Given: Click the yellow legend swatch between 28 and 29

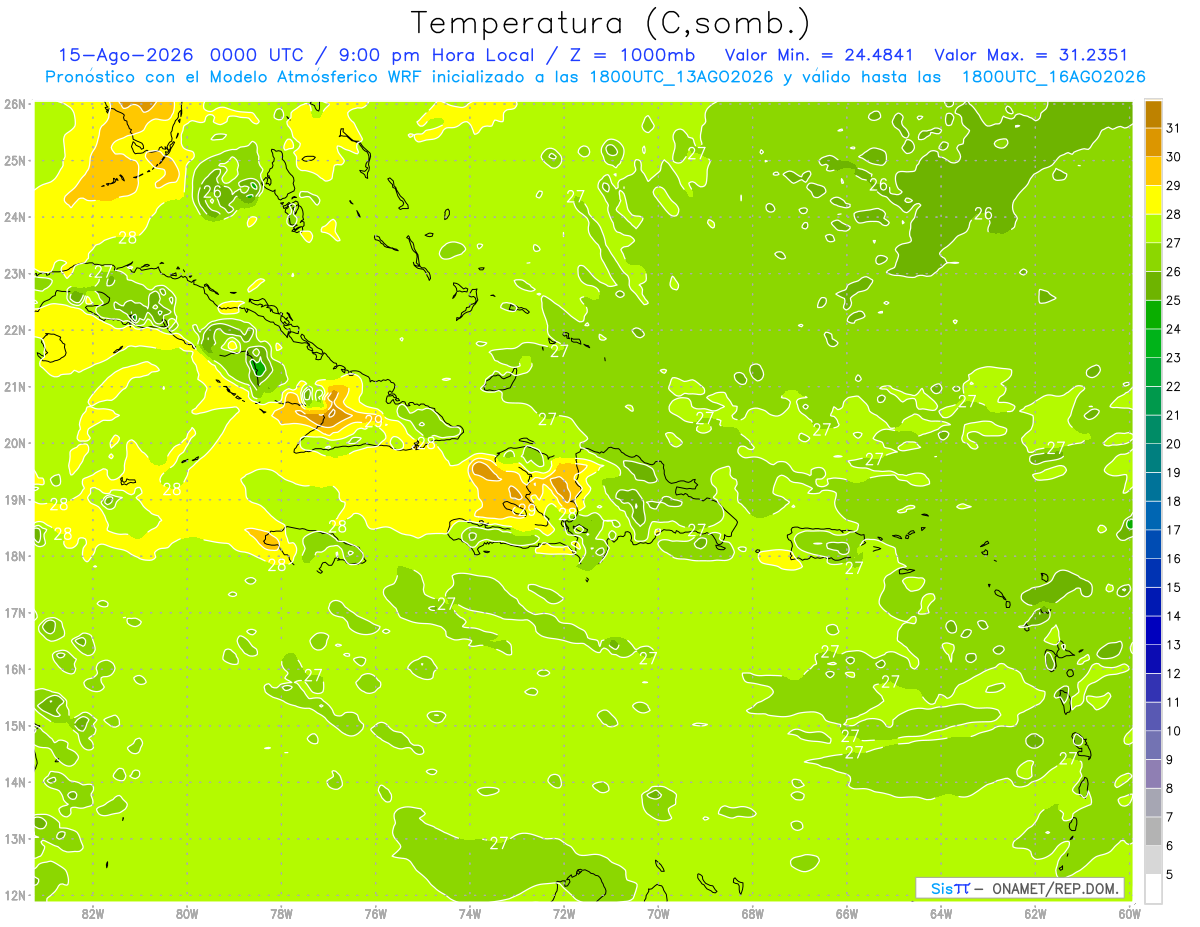Looking at the screenshot, I should [x=1153, y=200].
